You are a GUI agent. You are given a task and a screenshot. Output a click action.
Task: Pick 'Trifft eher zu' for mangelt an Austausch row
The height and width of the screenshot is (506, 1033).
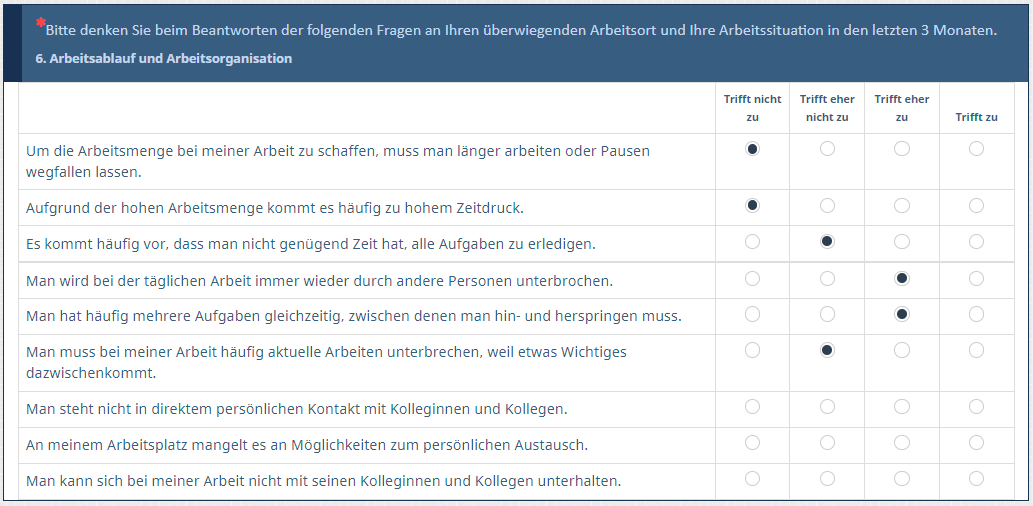[902, 443]
